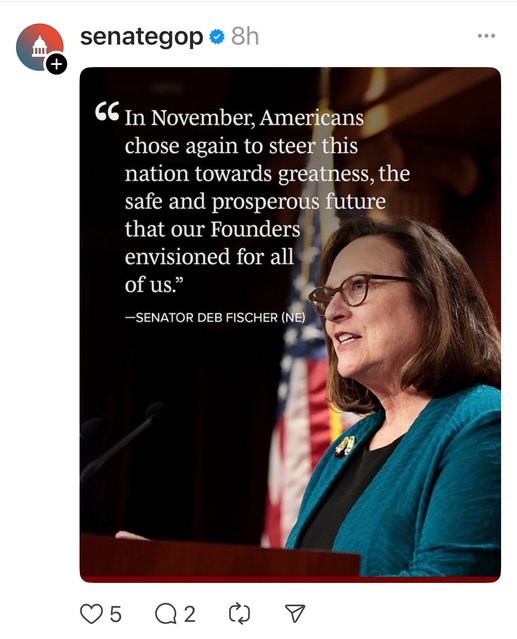
Task: Click the brooch on the teal jacket
Action: coord(345,446)
